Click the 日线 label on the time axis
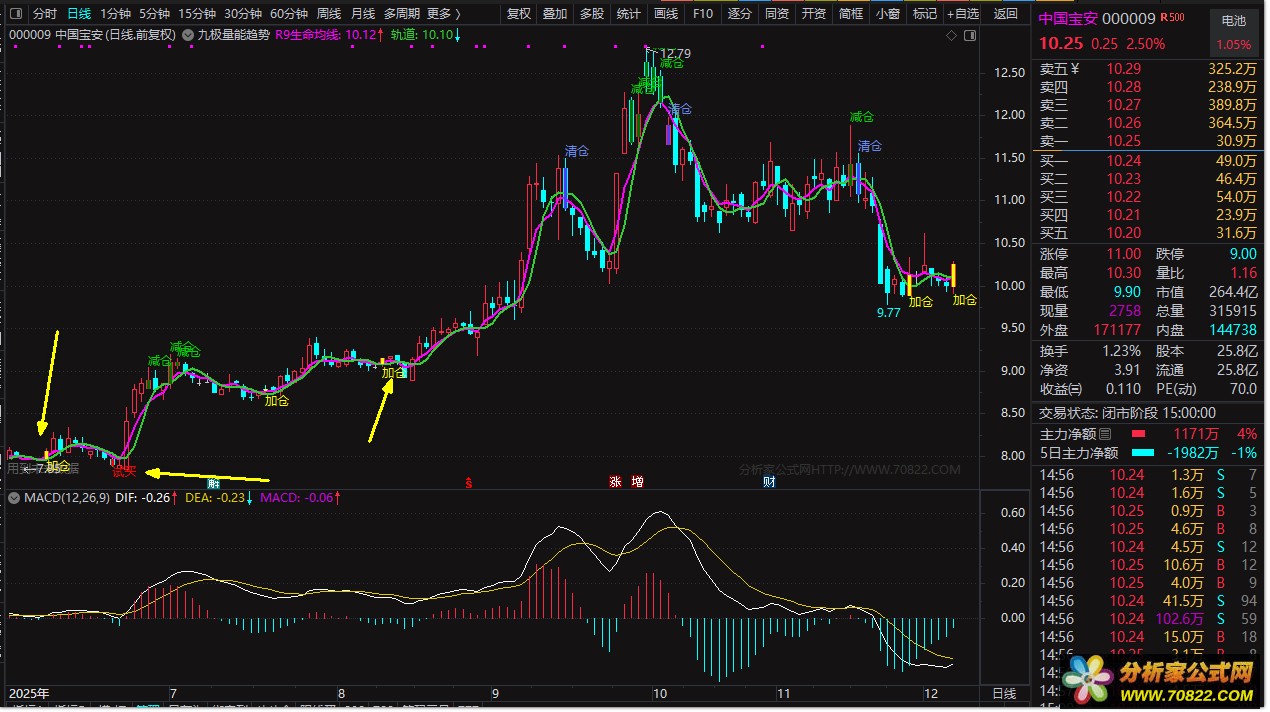The width and height of the screenshot is (1270, 712). pyautogui.click(x=1004, y=693)
